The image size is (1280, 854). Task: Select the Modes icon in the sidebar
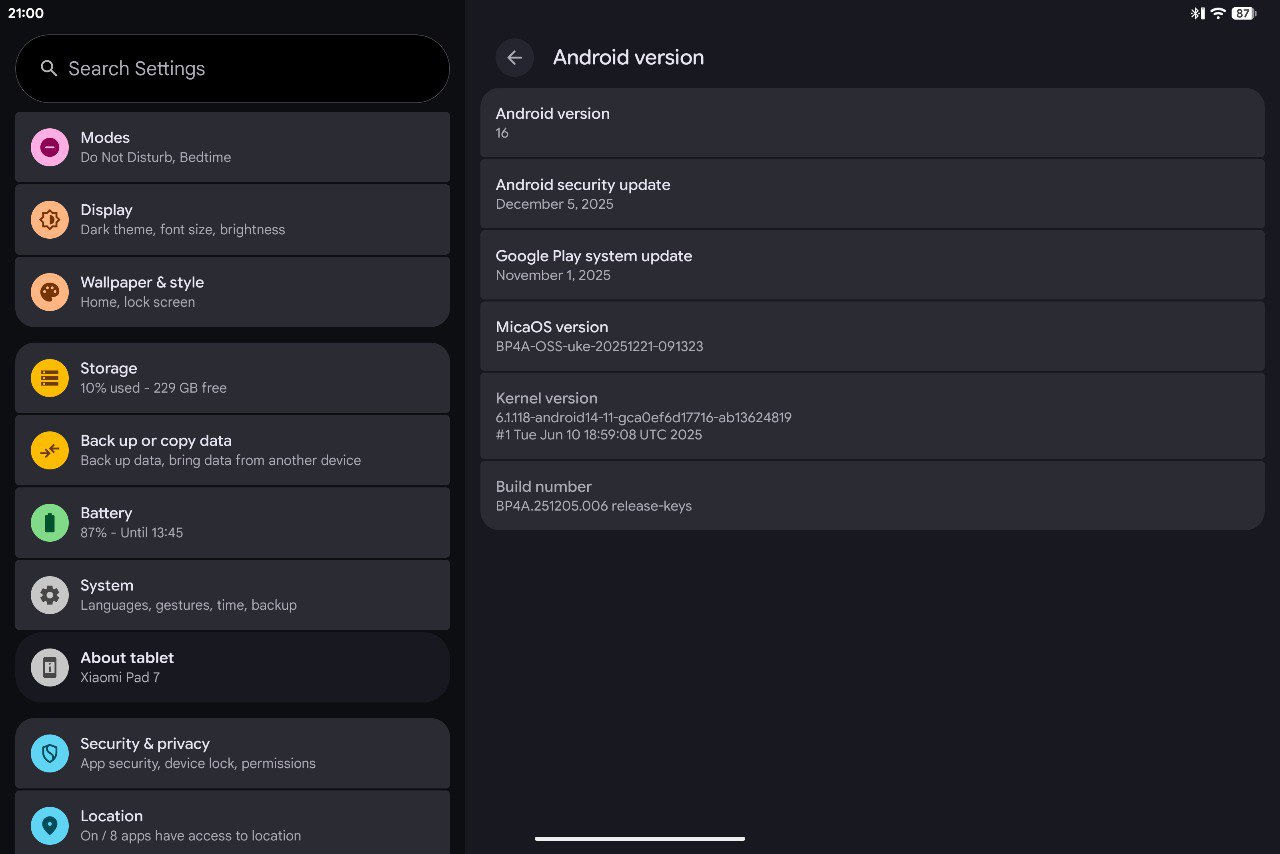pos(49,147)
